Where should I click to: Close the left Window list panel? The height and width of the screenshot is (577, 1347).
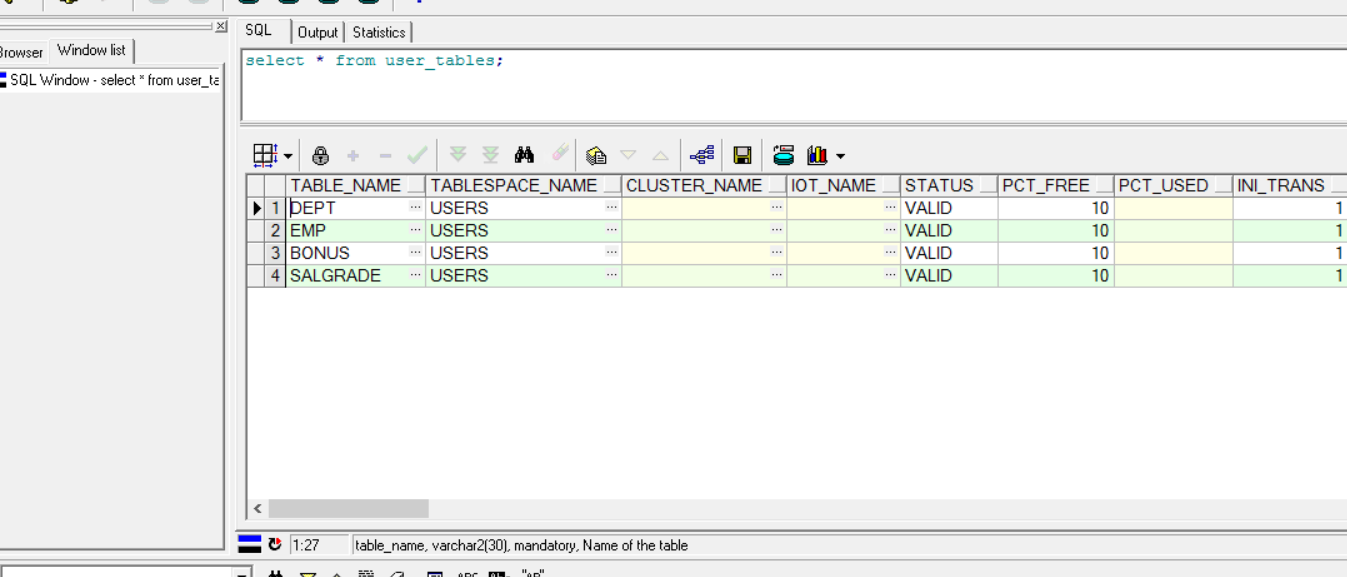point(221,26)
